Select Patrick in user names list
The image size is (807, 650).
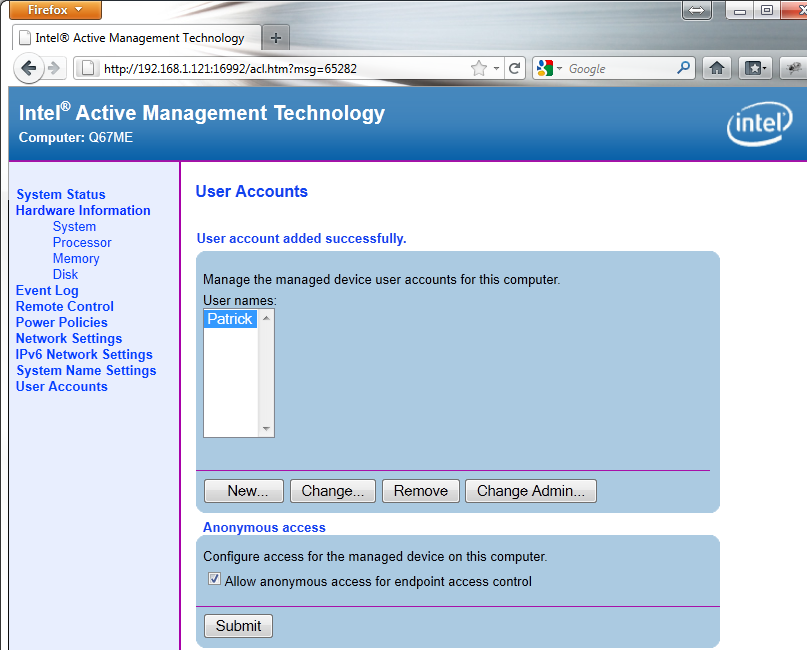pyautogui.click(x=230, y=319)
